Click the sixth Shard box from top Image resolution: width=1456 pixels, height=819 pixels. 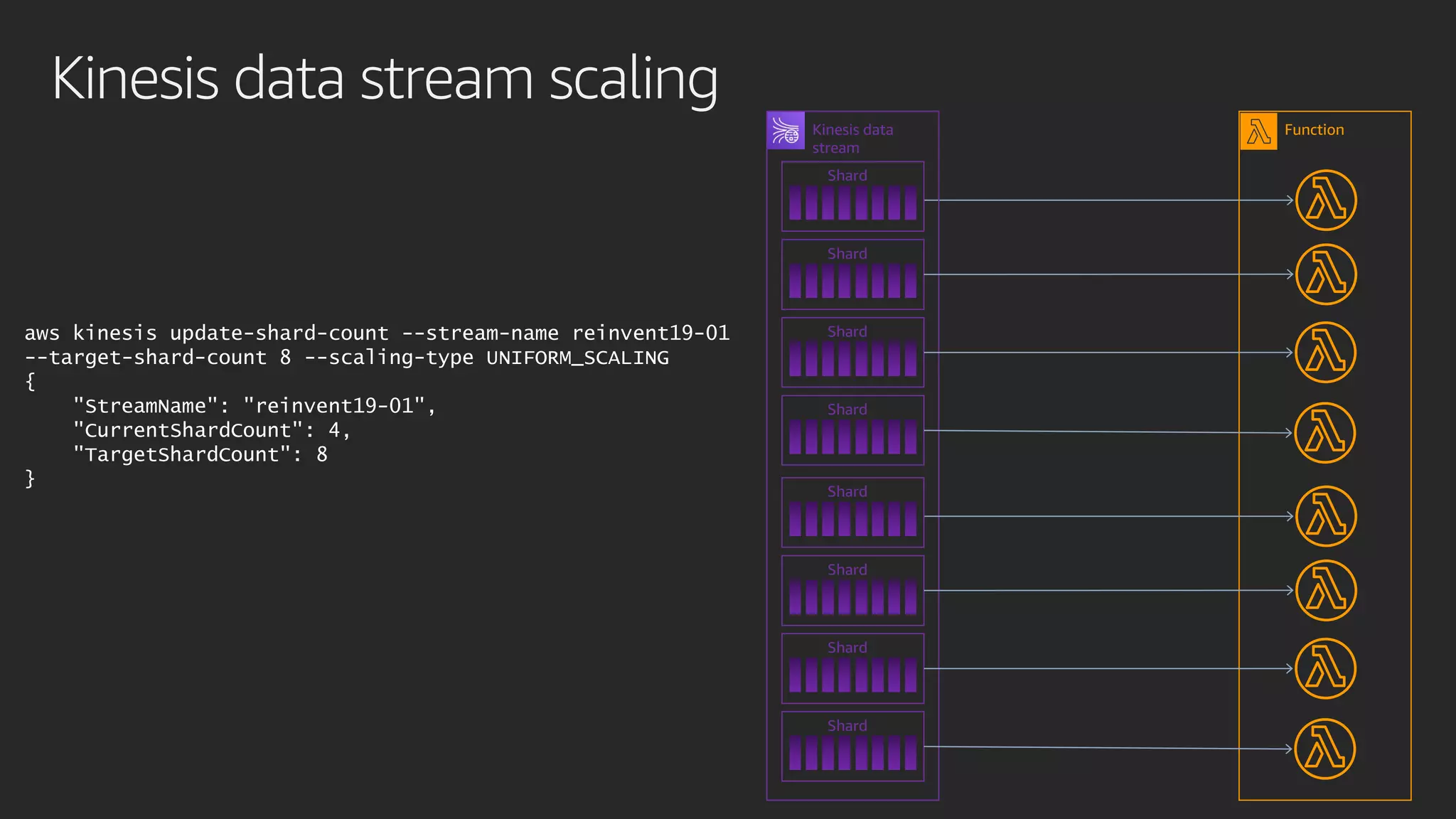852,591
